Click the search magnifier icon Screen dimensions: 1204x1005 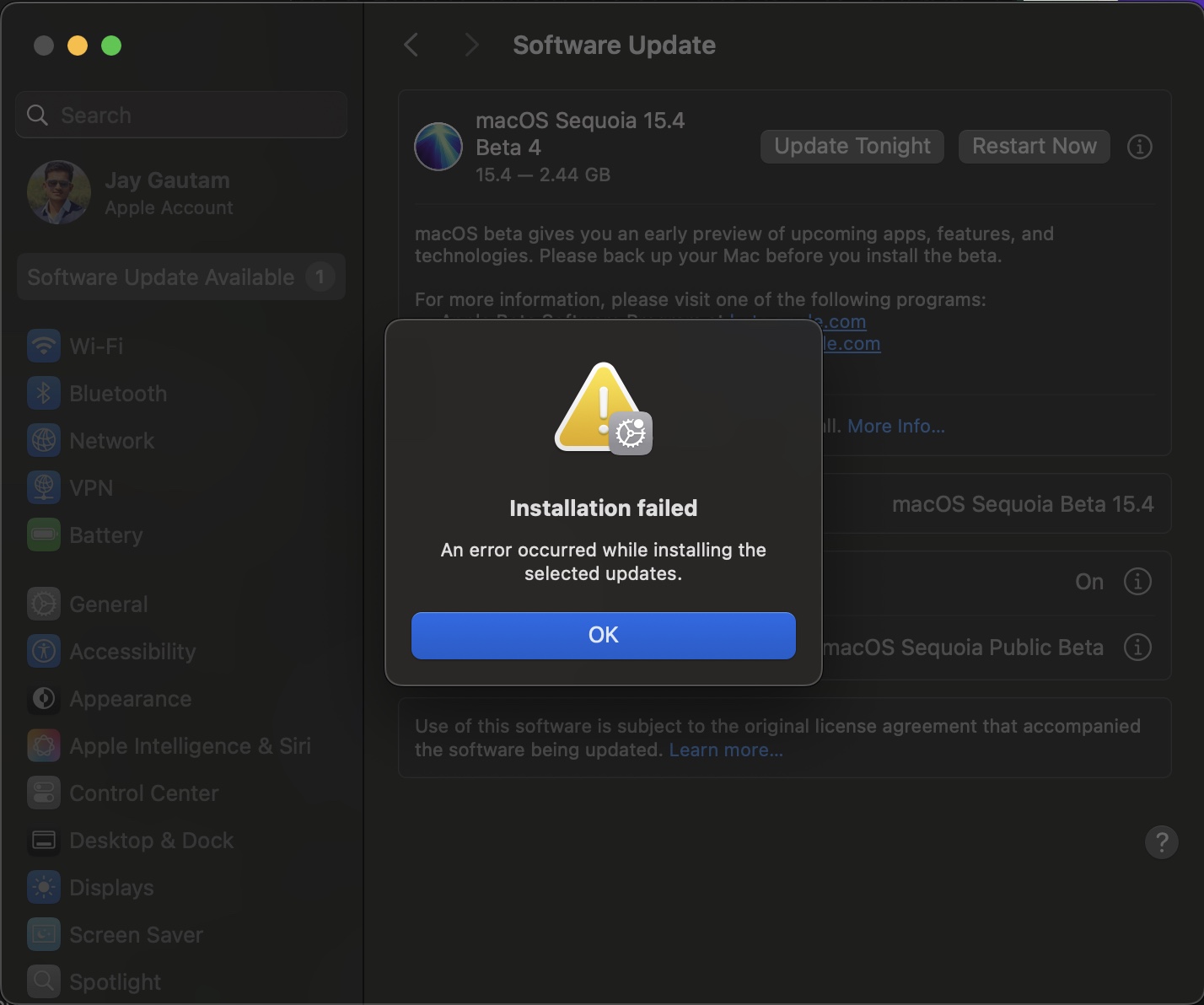[38, 115]
